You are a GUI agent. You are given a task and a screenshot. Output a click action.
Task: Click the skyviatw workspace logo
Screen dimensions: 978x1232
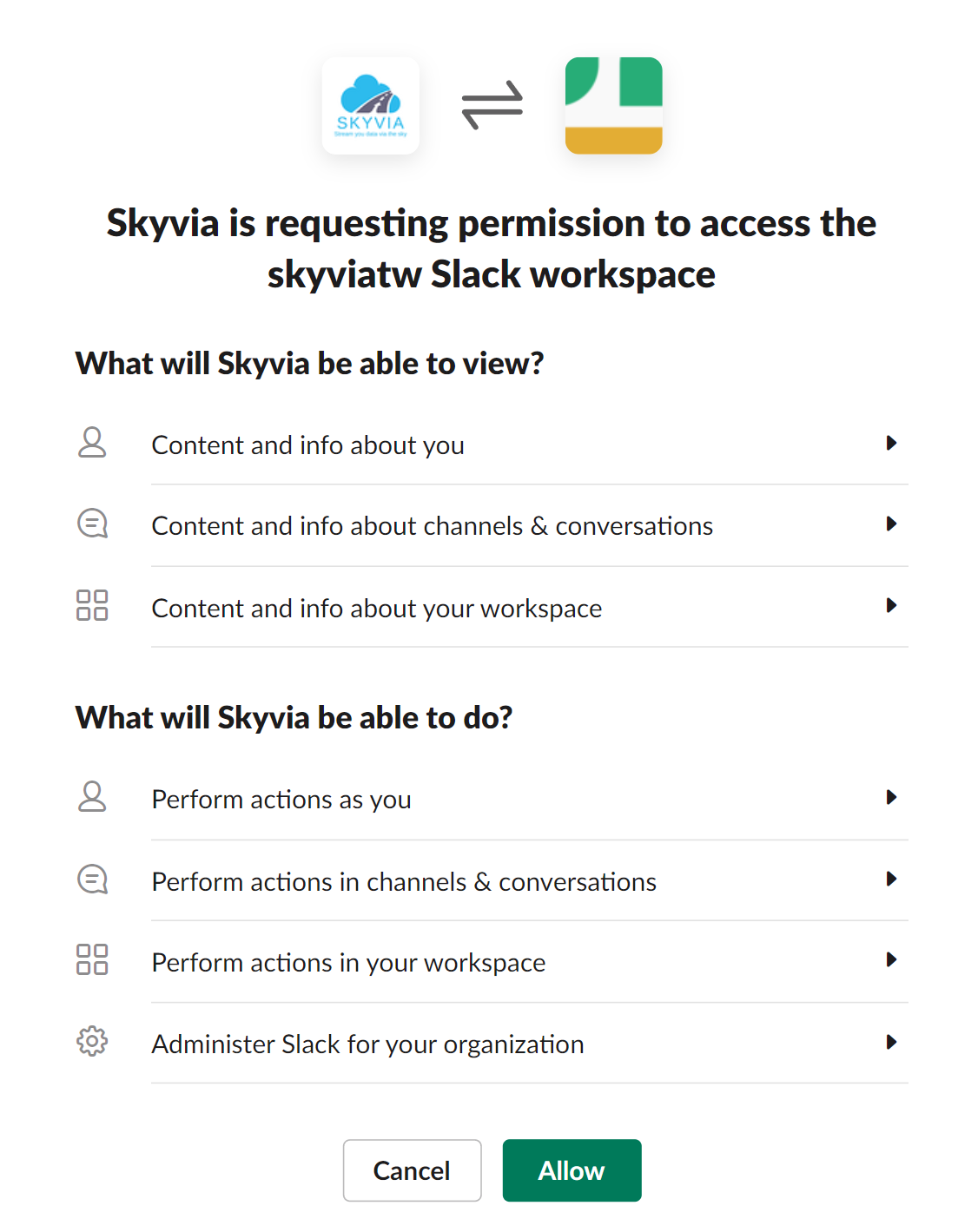click(x=614, y=106)
